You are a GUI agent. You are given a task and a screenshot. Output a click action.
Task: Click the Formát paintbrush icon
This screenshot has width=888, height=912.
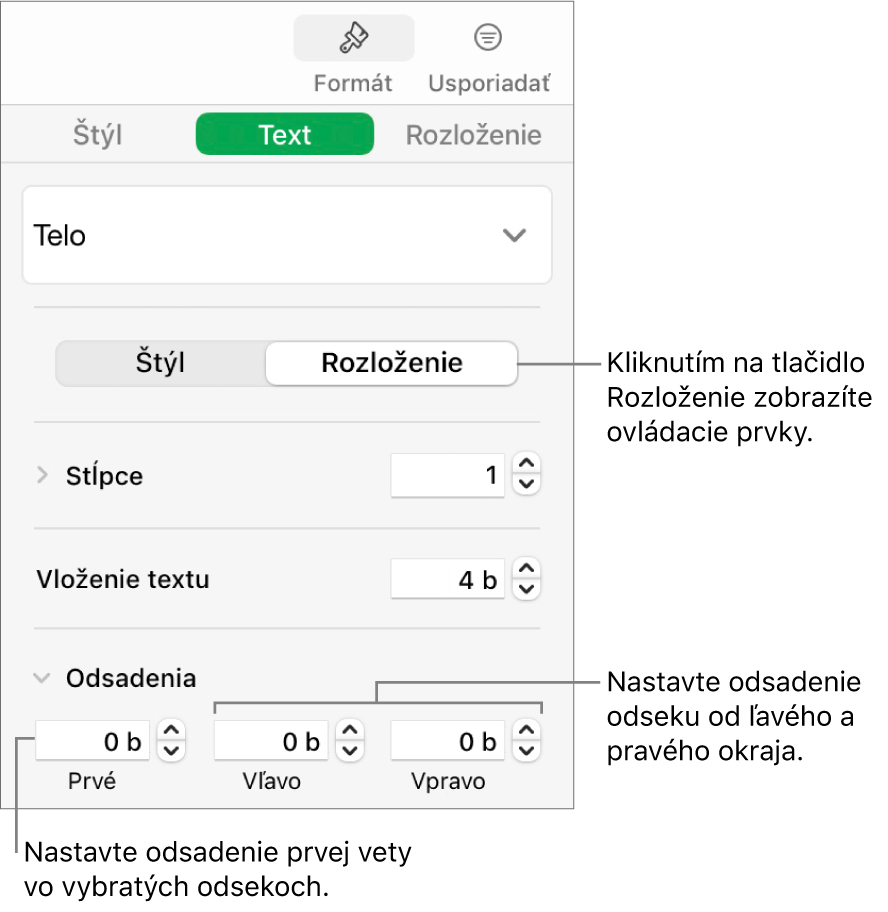click(353, 37)
